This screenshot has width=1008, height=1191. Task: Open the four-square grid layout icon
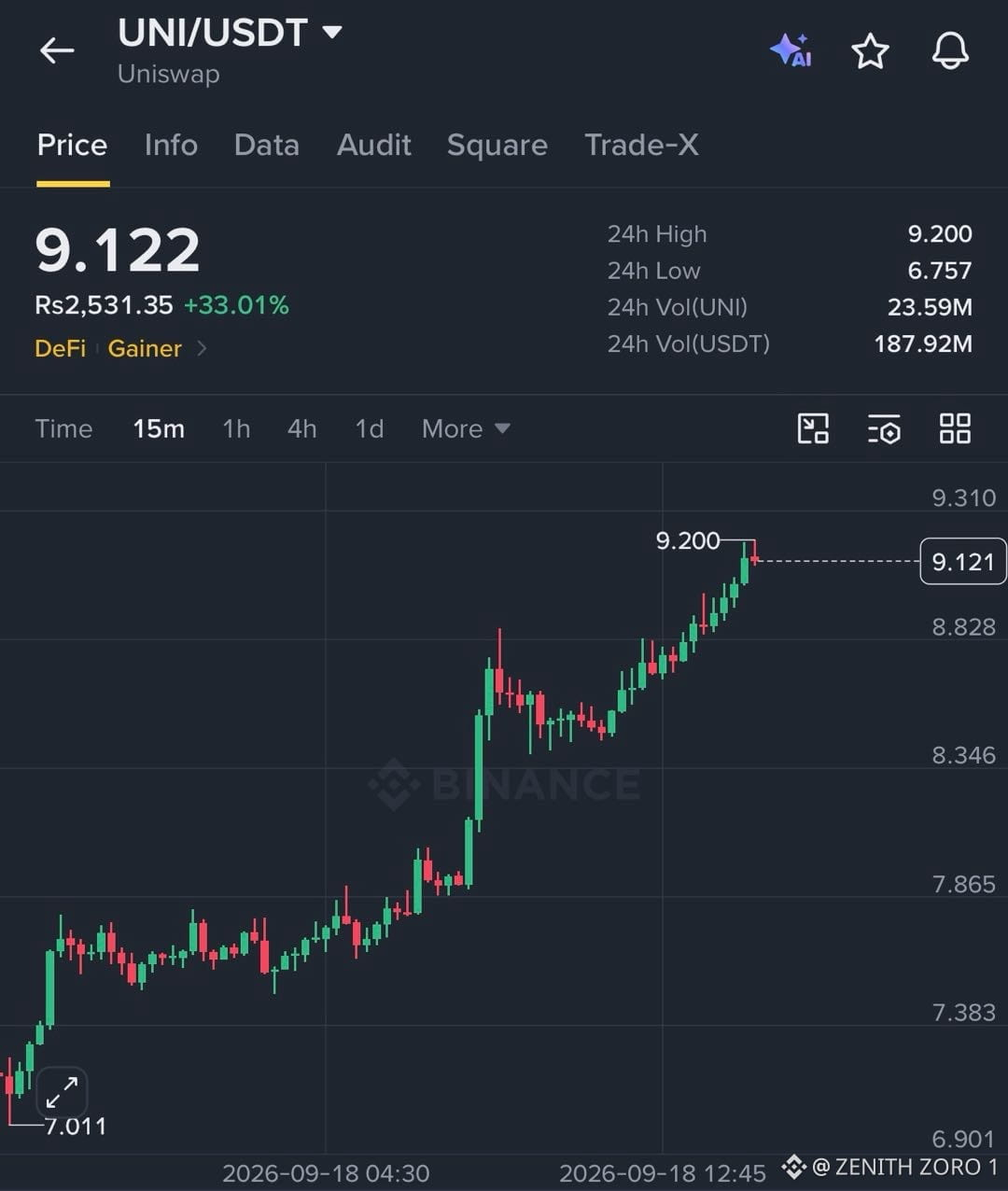click(x=955, y=428)
